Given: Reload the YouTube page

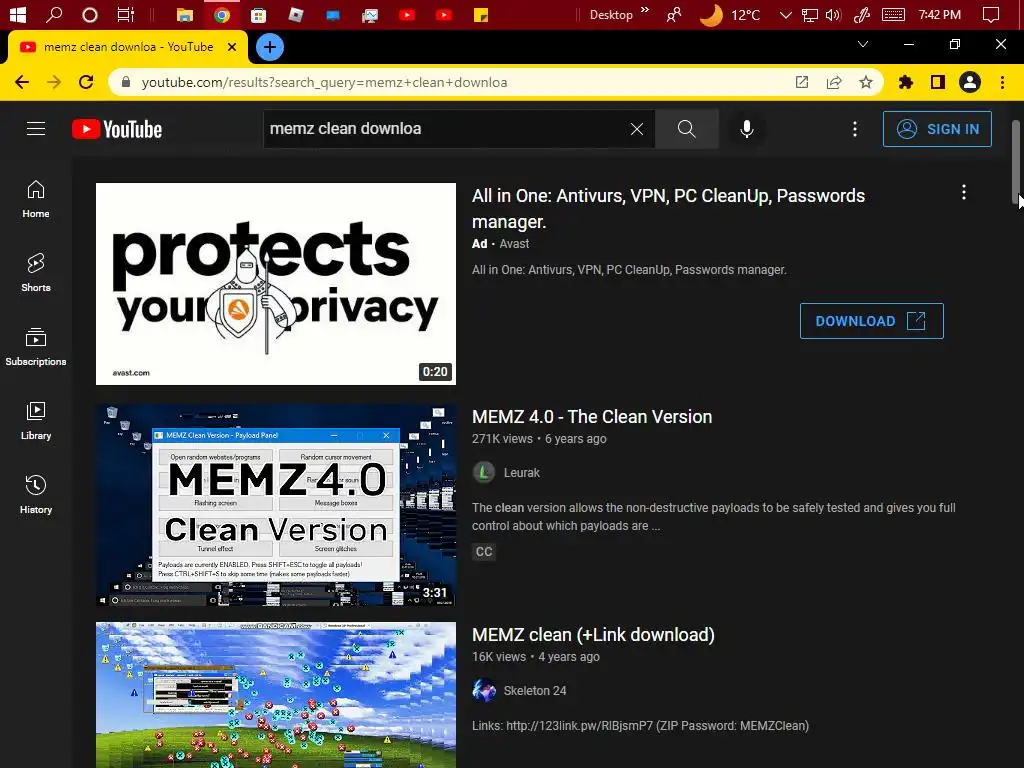Looking at the screenshot, I should 86,82.
